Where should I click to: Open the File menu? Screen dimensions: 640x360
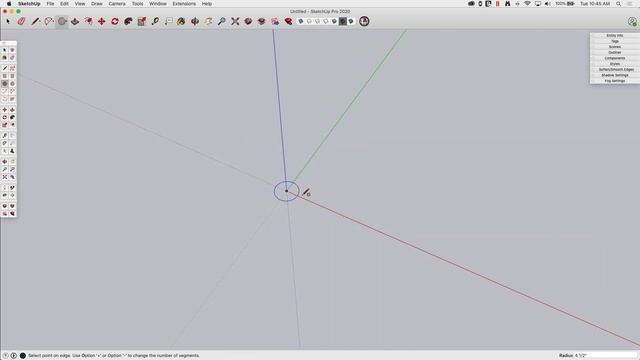click(x=50, y=4)
